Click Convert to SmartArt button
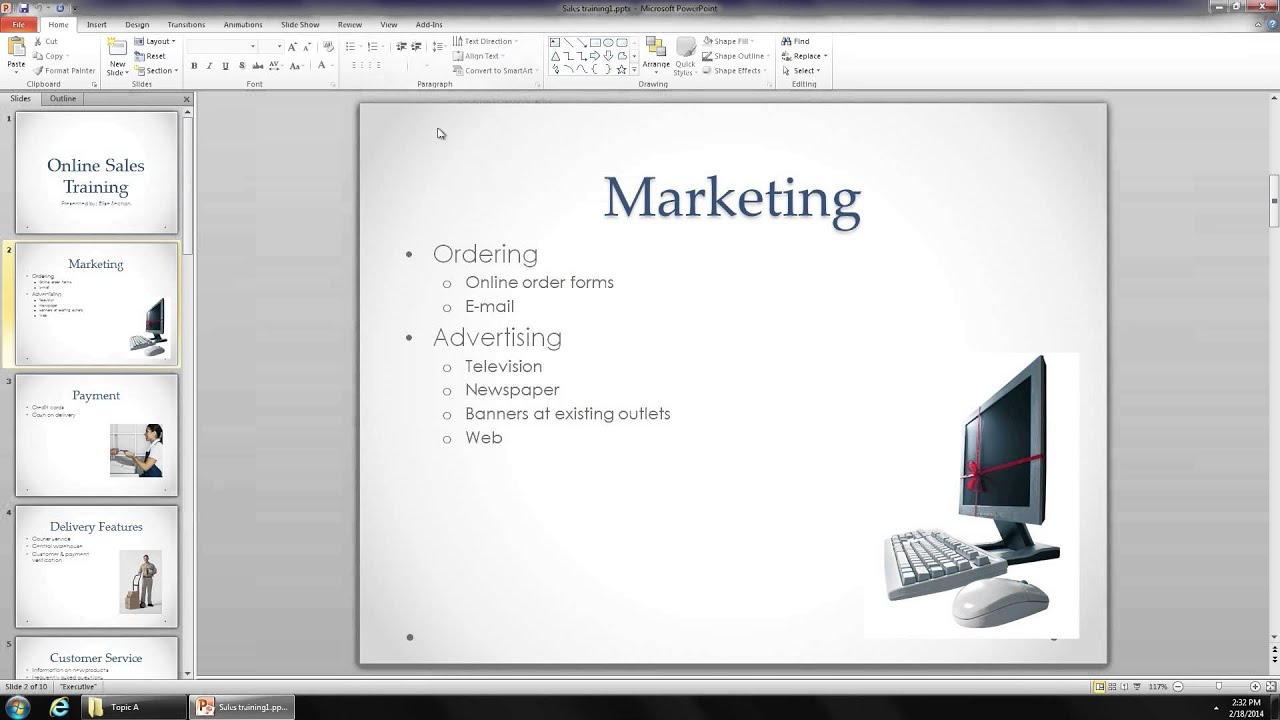 [493, 71]
